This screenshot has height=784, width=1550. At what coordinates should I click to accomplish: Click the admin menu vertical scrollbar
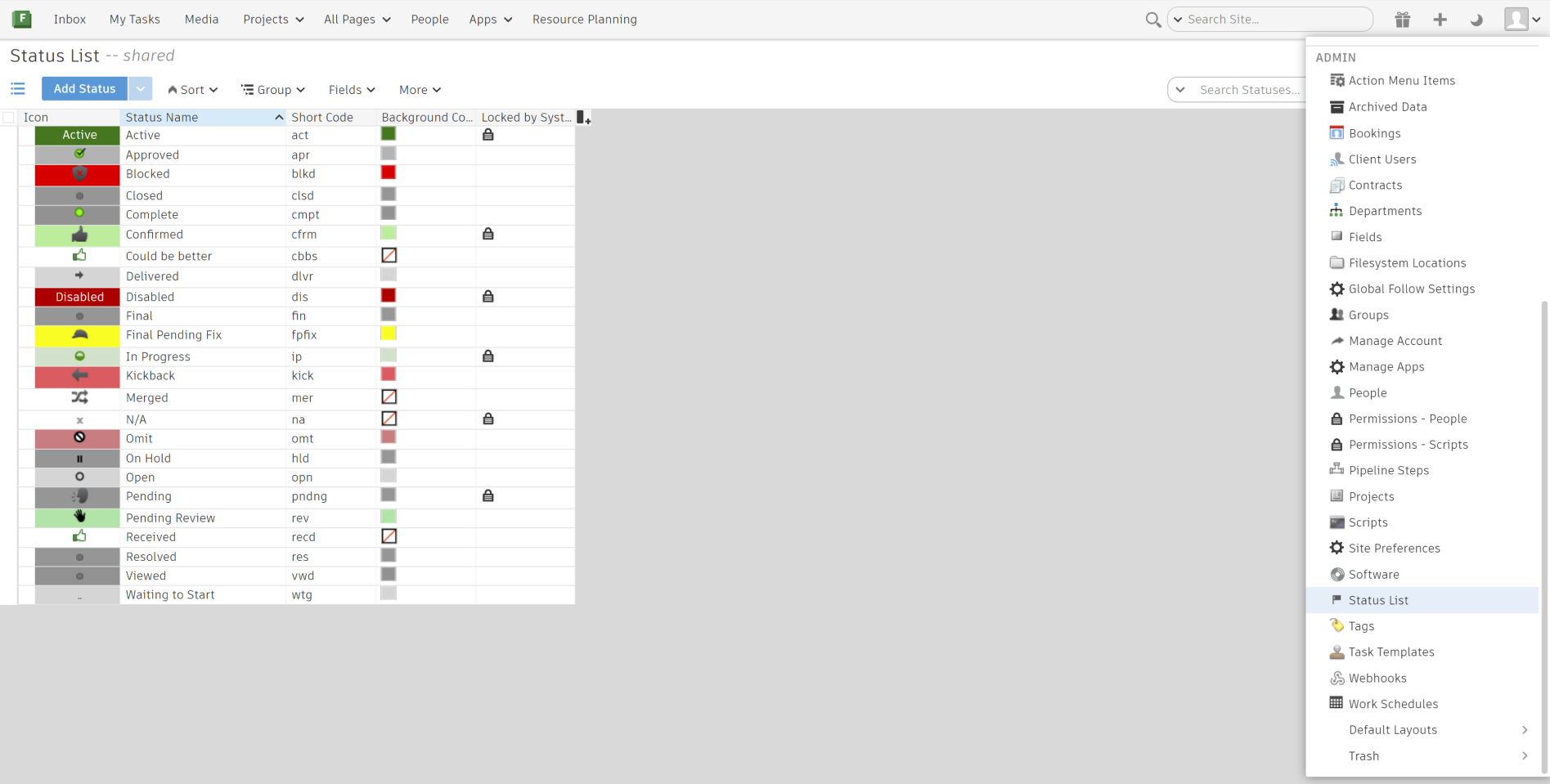[x=1544, y=535]
